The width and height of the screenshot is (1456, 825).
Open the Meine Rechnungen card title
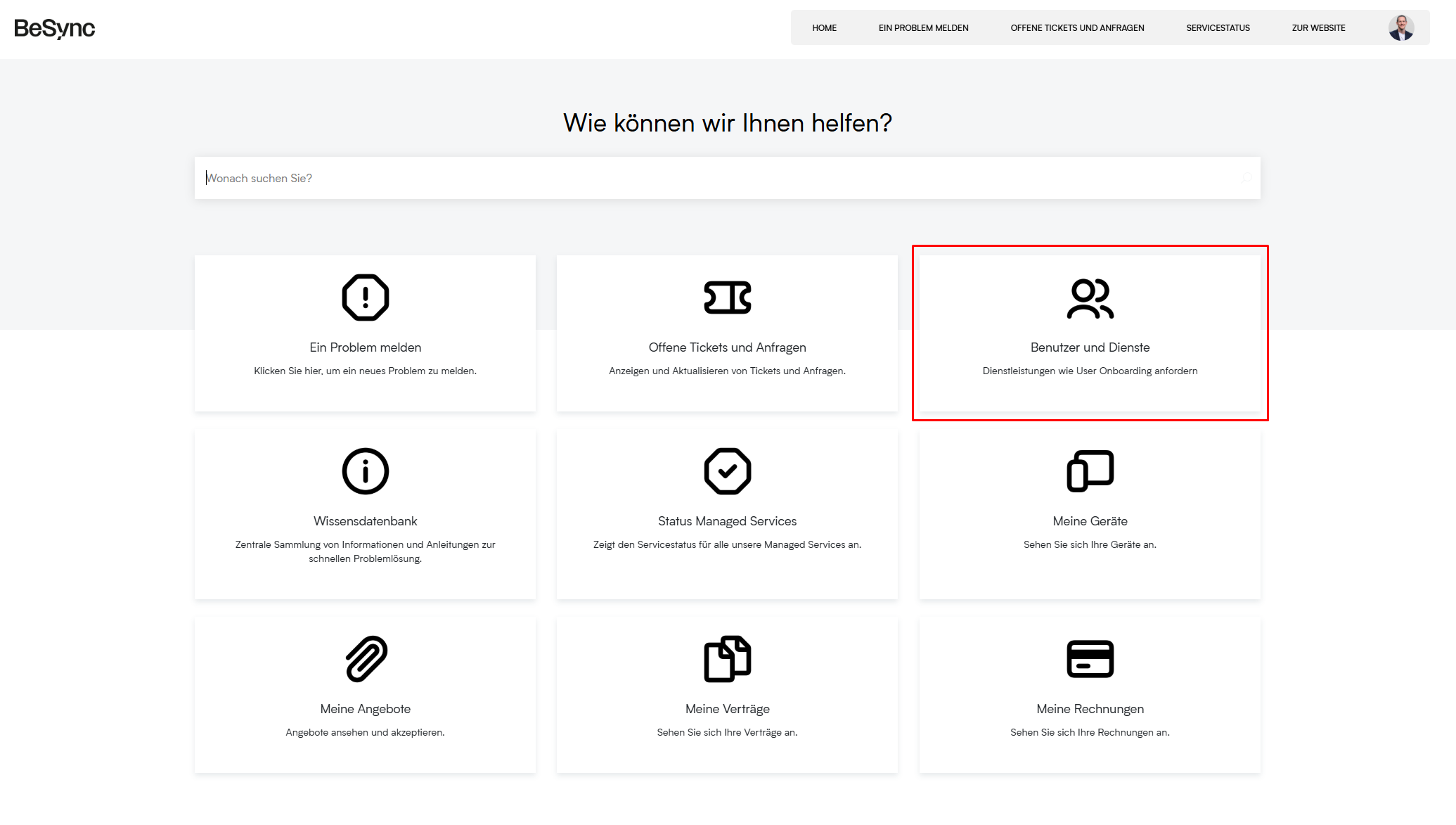[1090, 709]
